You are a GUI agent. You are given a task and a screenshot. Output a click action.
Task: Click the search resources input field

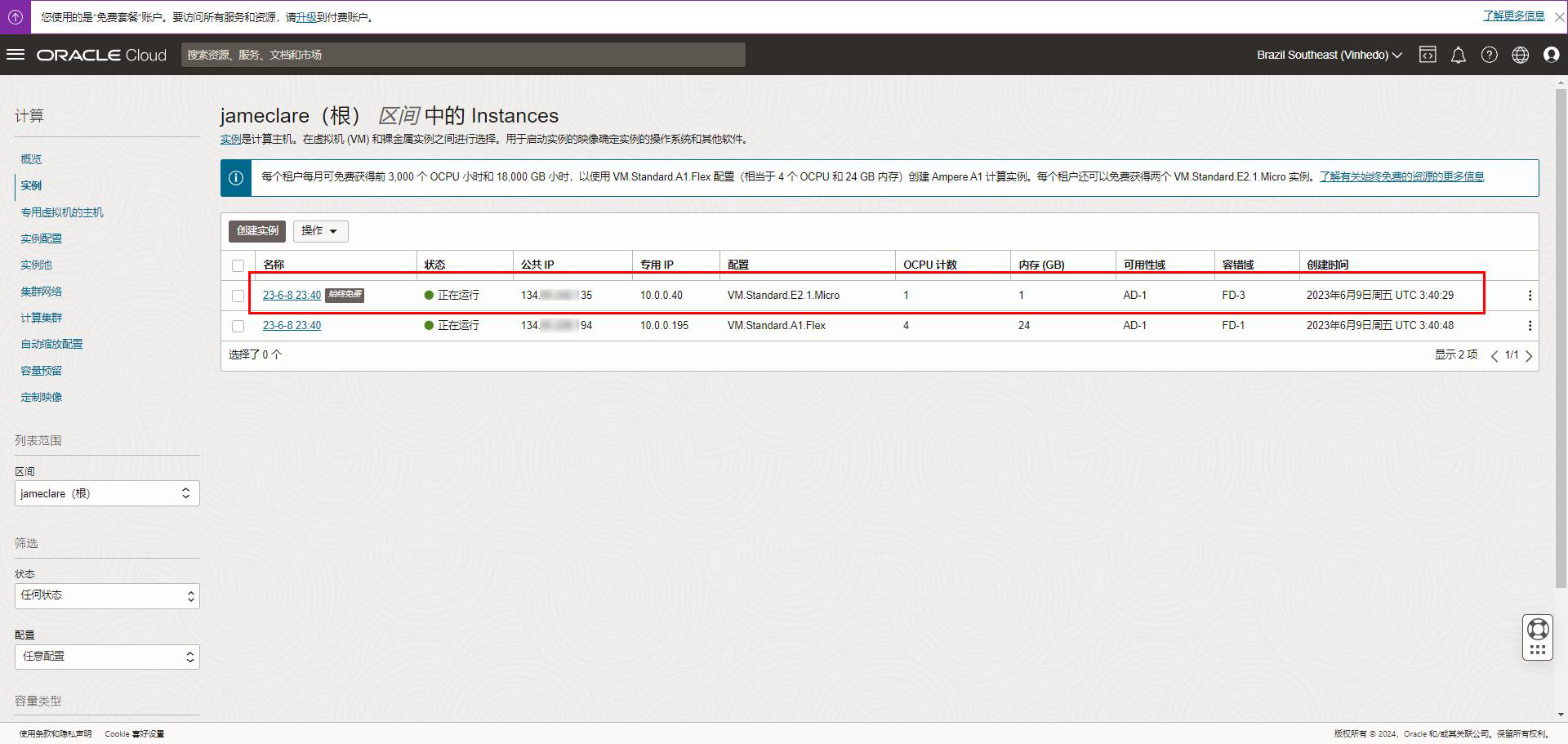(x=462, y=55)
